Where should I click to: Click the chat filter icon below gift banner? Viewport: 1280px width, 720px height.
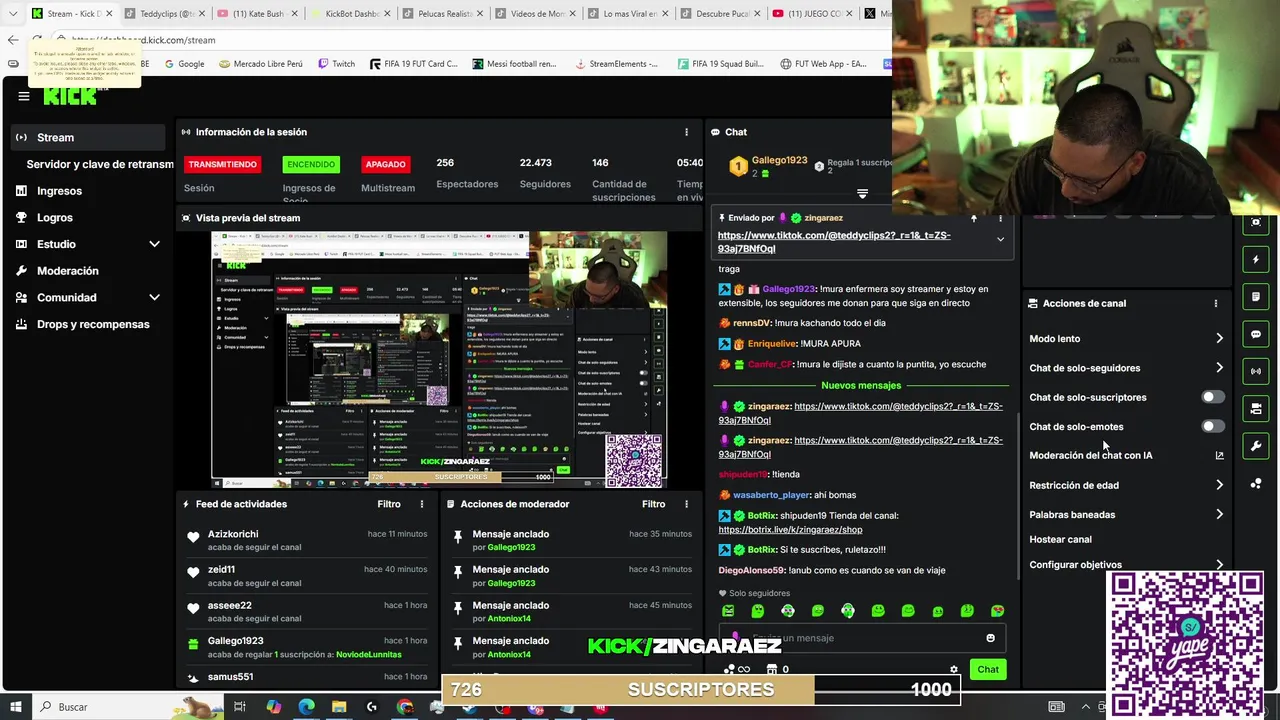click(x=862, y=193)
